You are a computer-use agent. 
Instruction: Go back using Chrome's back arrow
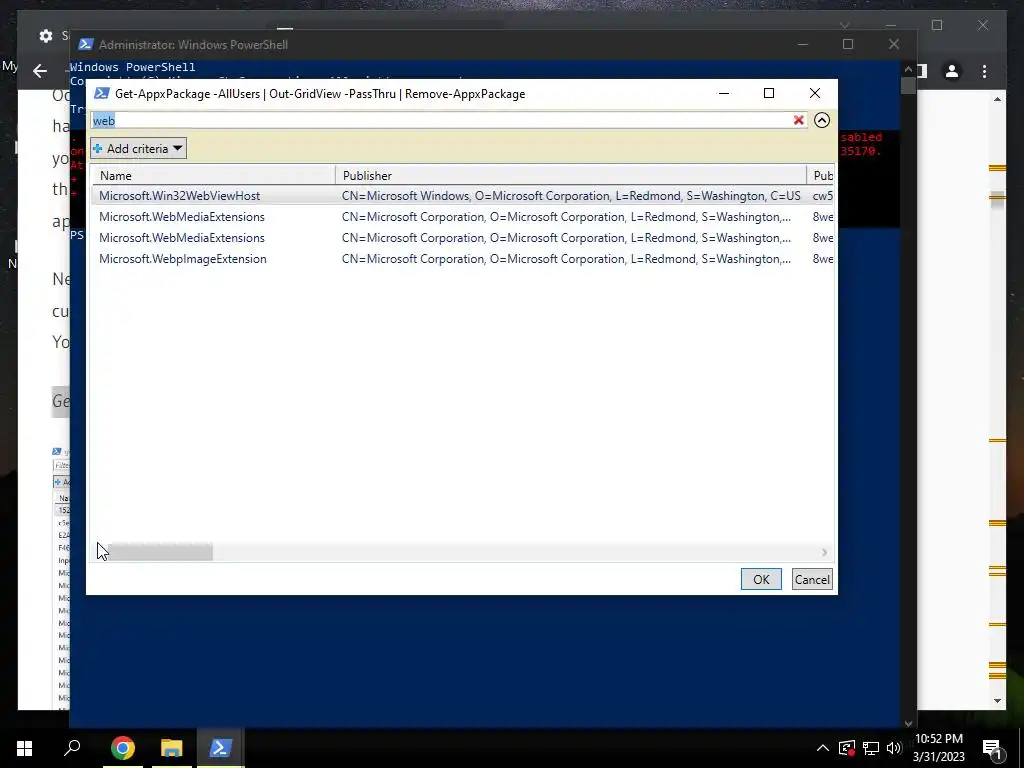coord(40,71)
